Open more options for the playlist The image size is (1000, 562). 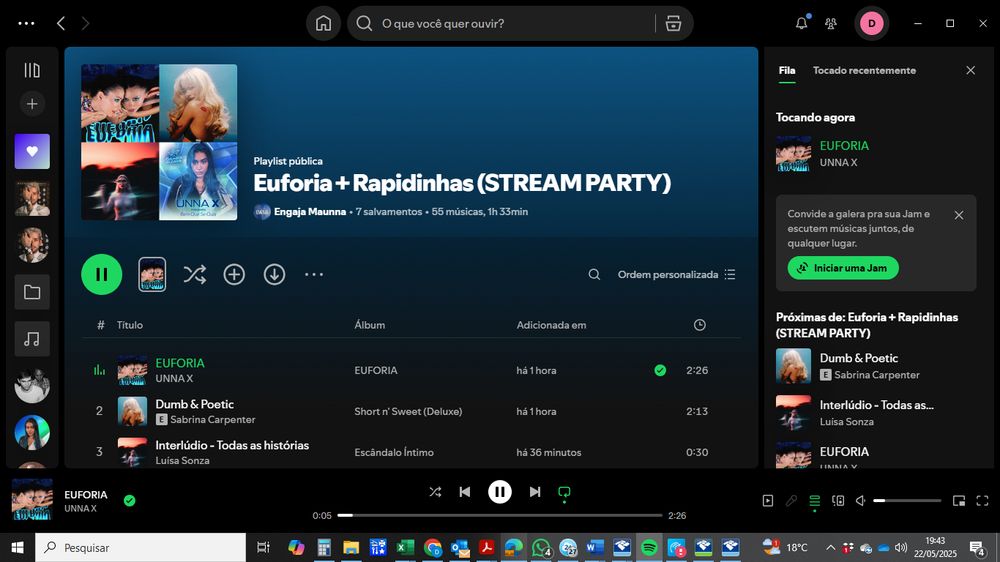pos(314,274)
